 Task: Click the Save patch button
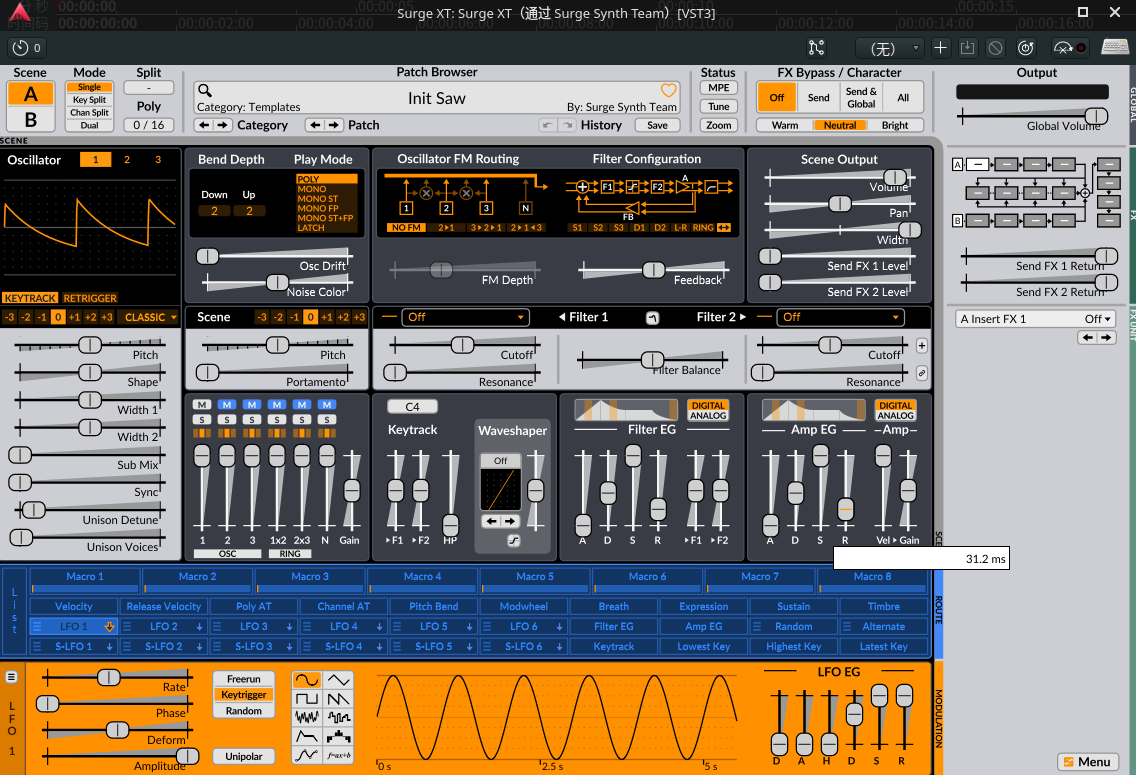click(657, 125)
